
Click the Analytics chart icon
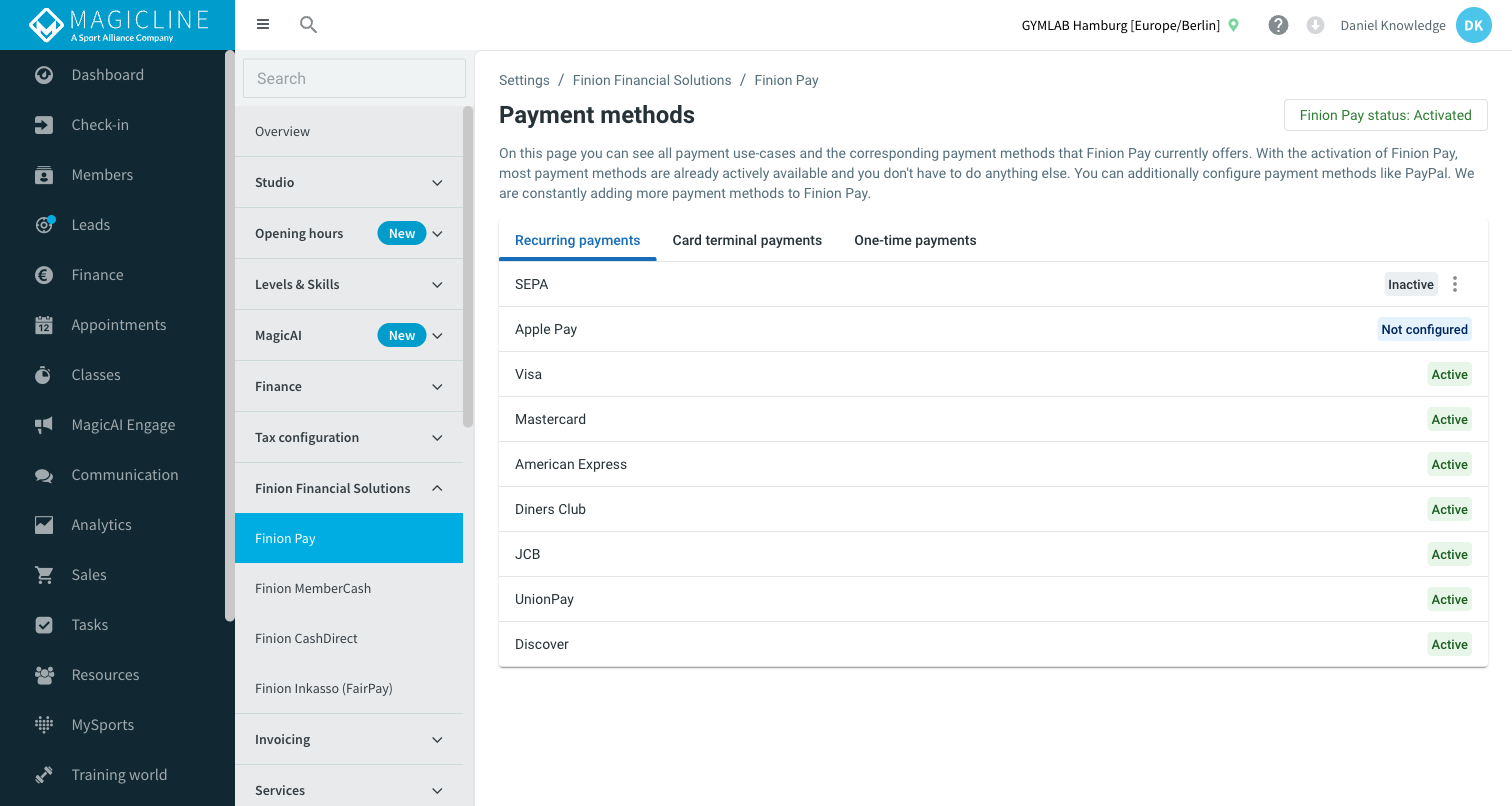(x=44, y=525)
